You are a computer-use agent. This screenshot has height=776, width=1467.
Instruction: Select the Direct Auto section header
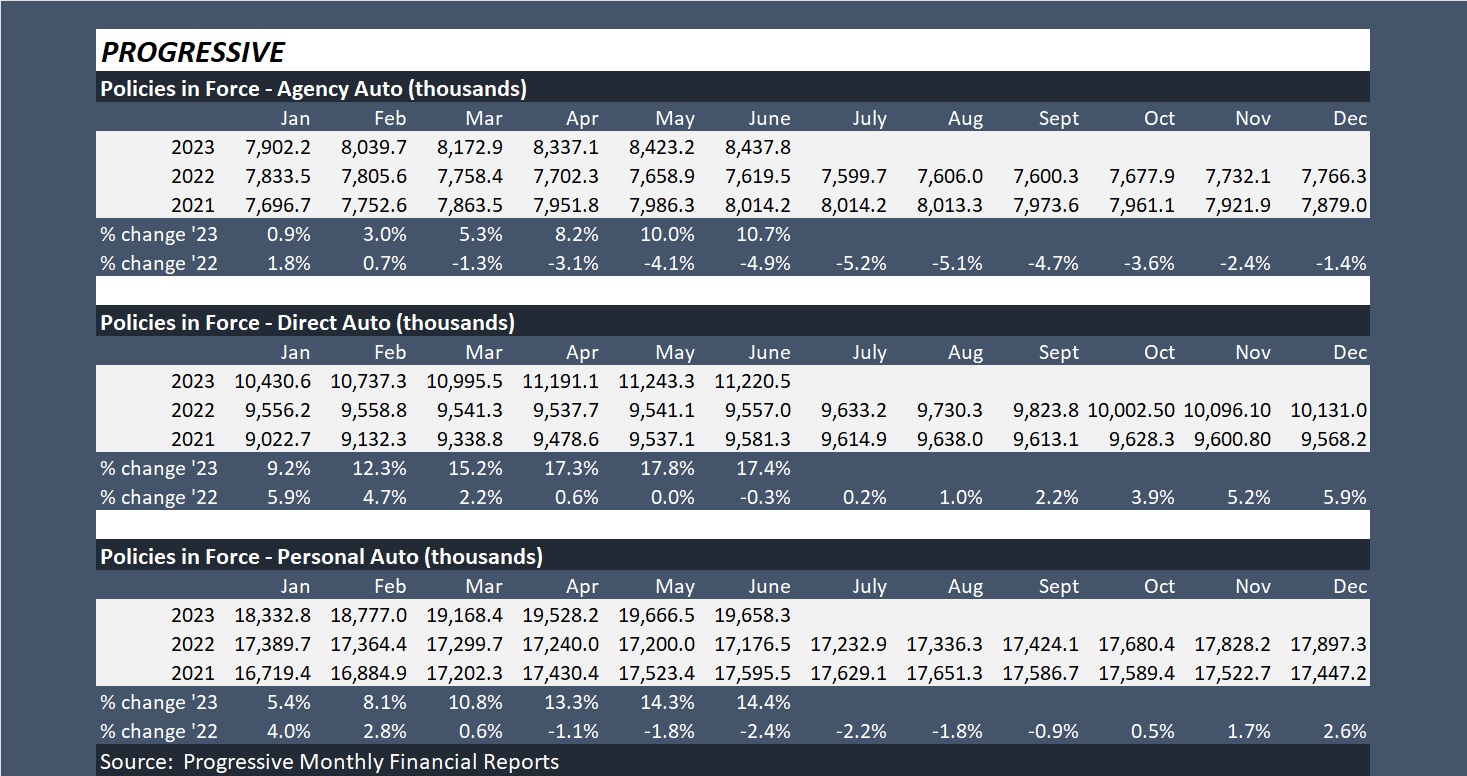tap(307, 322)
